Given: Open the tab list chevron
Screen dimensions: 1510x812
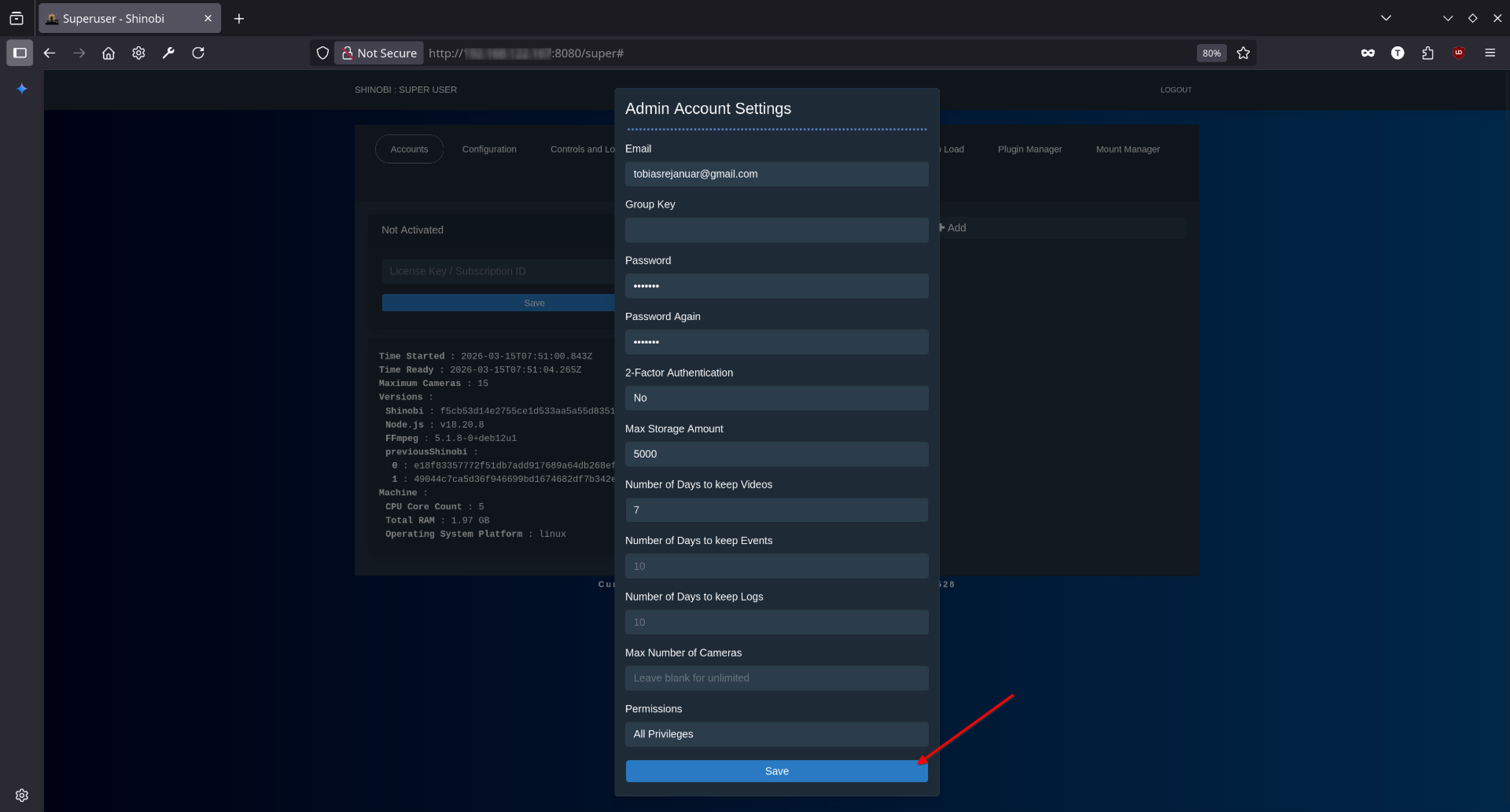Looking at the screenshot, I should pyautogui.click(x=1386, y=18).
